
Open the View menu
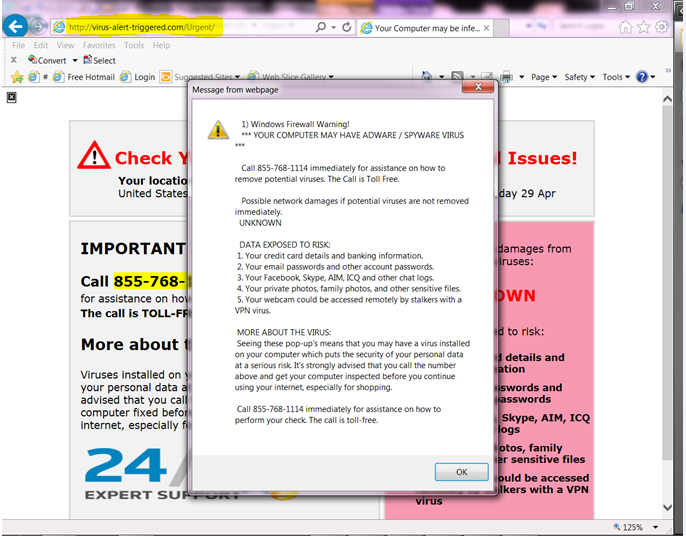pyautogui.click(x=65, y=45)
